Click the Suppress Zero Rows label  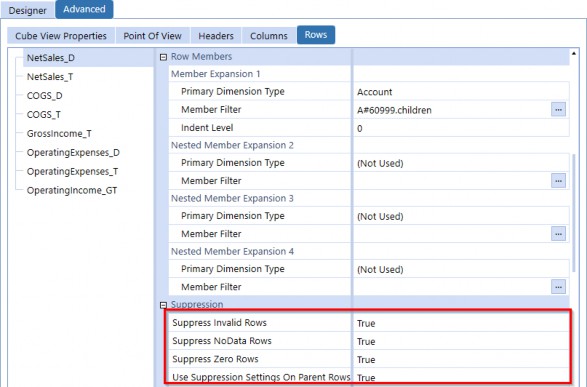[215, 359]
